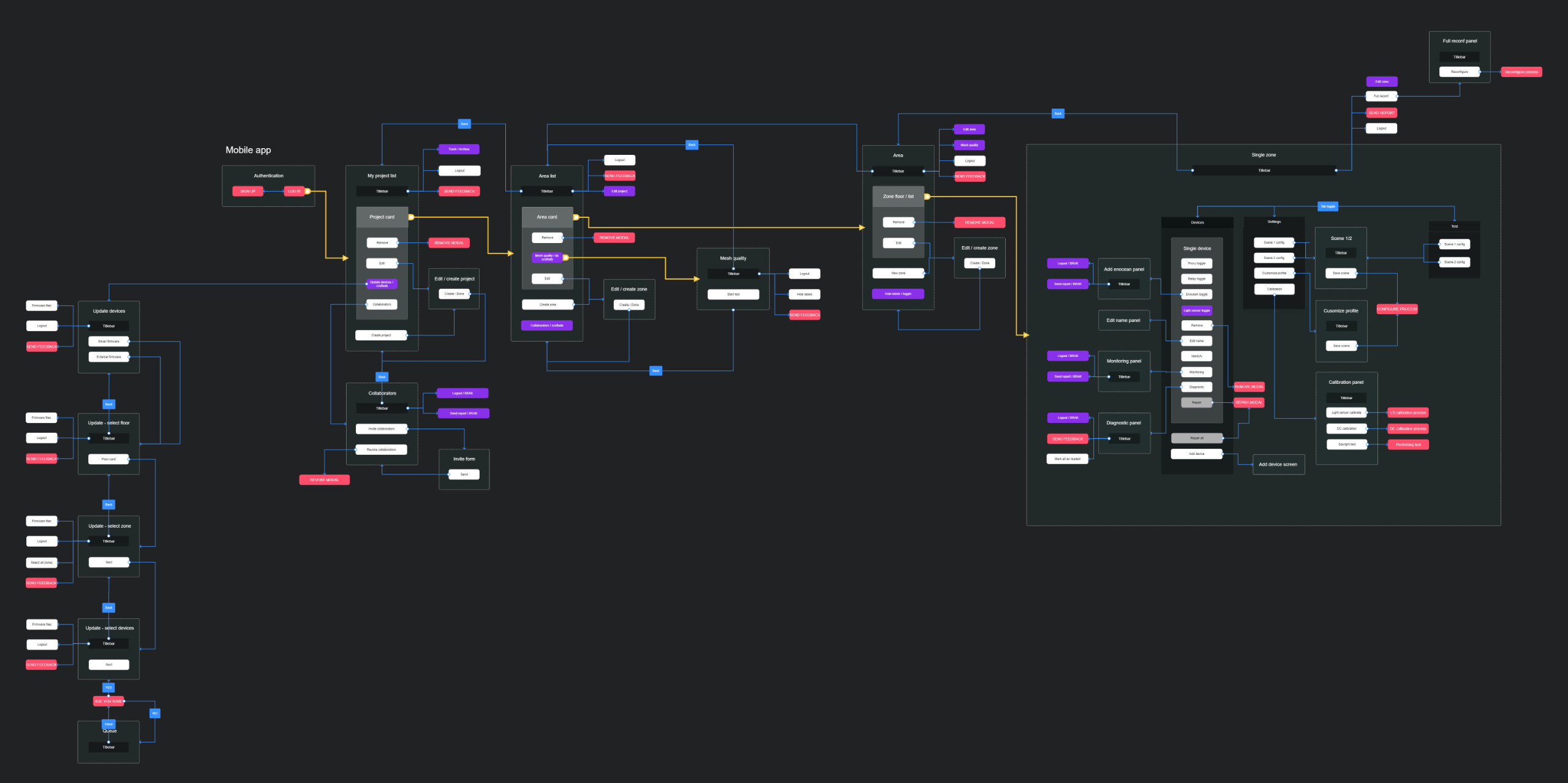Select the 'Hide labels / toggle' purple node
1568x783 pixels.
click(899, 294)
